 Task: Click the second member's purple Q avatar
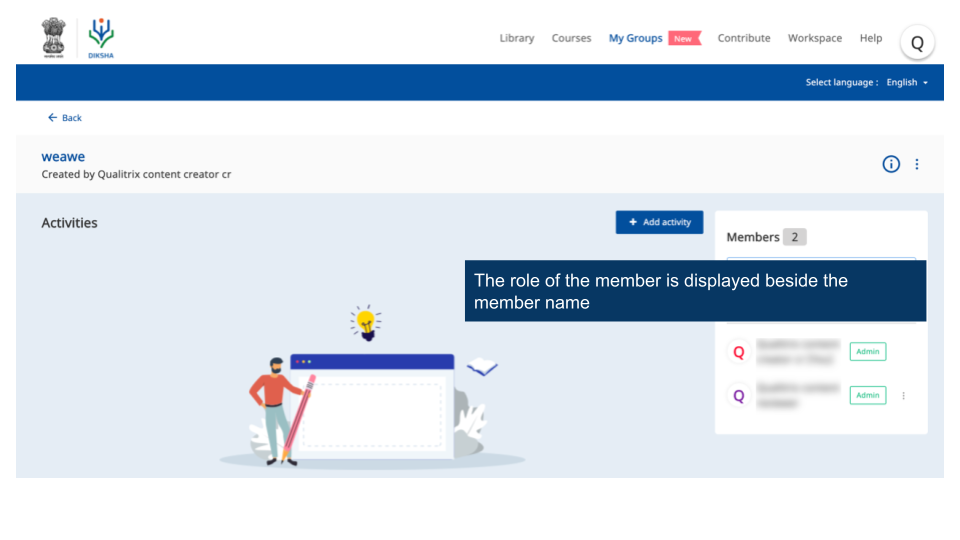point(739,395)
